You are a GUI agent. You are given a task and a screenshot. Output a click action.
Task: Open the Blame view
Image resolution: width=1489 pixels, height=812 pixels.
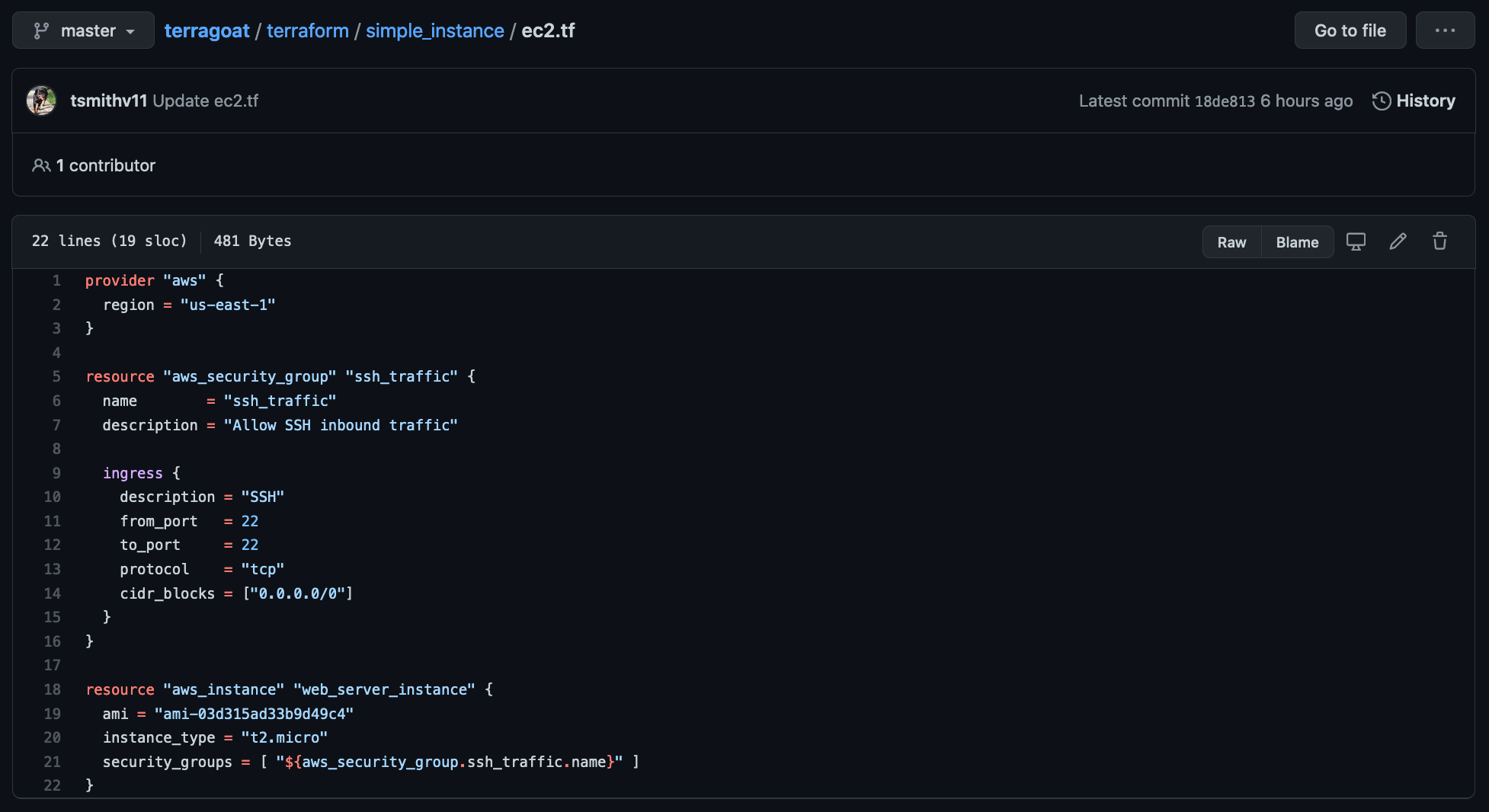pyautogui.click(x=1297, y=242)
